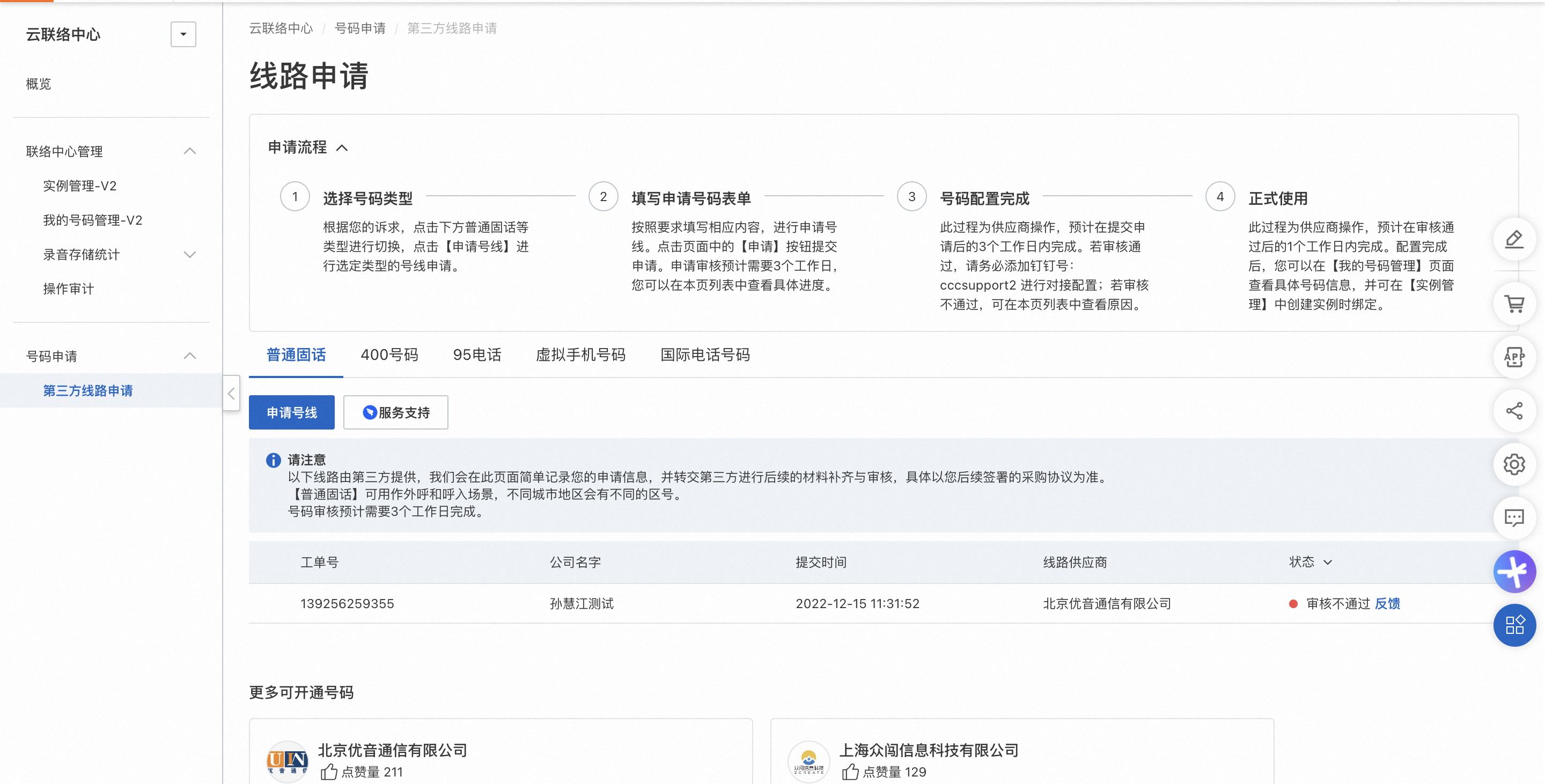Collapse the 号码申请 menu section

click(x=189, y=356)
